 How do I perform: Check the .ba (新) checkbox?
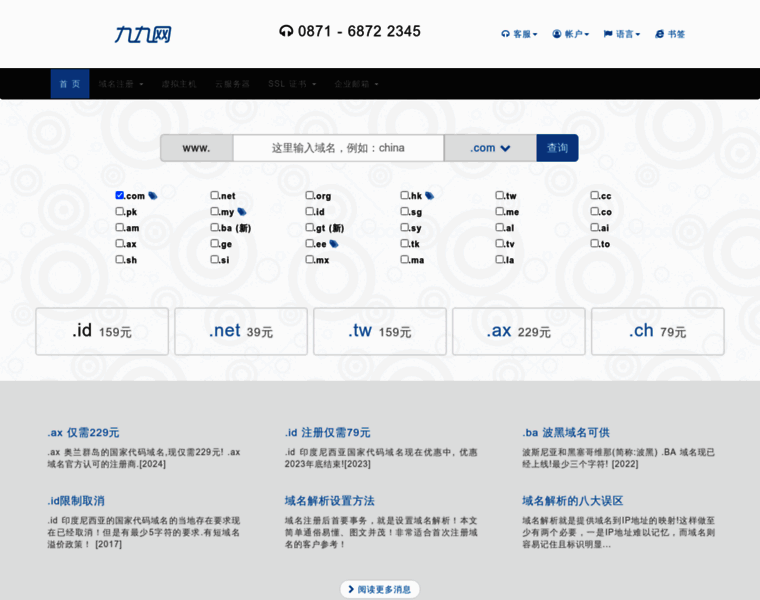[x=215, y=227]
